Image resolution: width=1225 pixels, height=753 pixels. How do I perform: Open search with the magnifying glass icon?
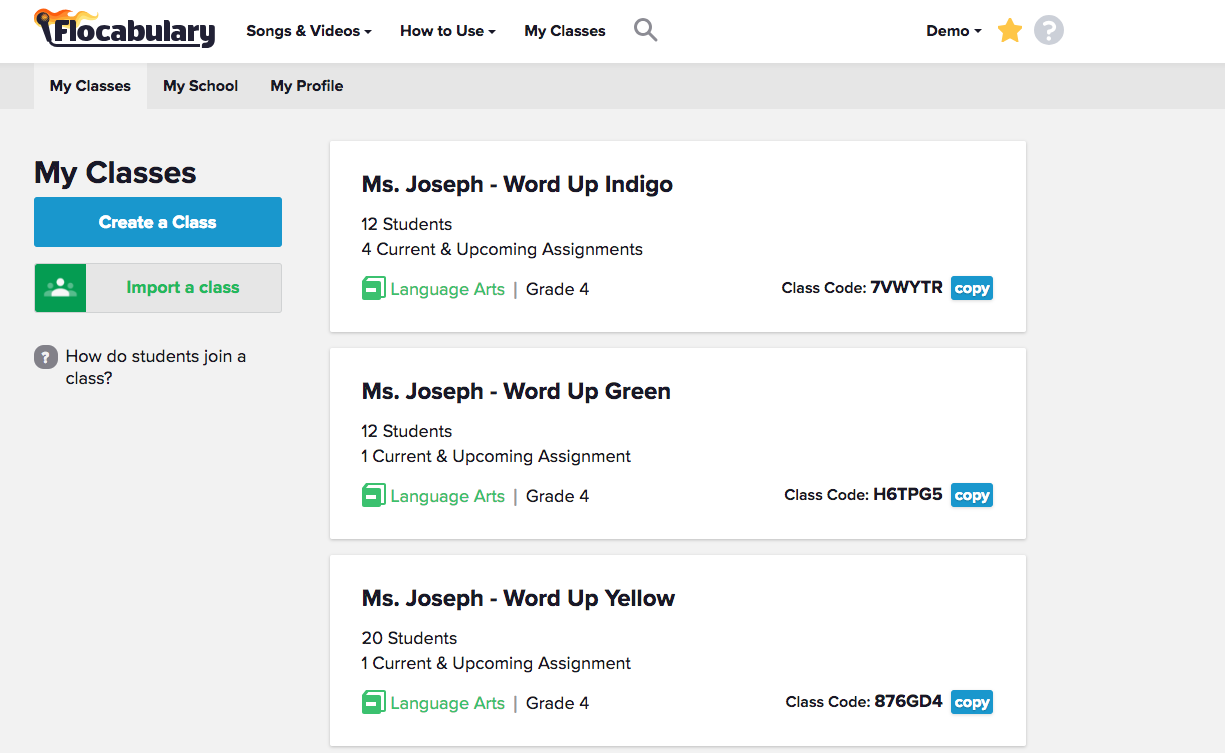click(646, 30)
